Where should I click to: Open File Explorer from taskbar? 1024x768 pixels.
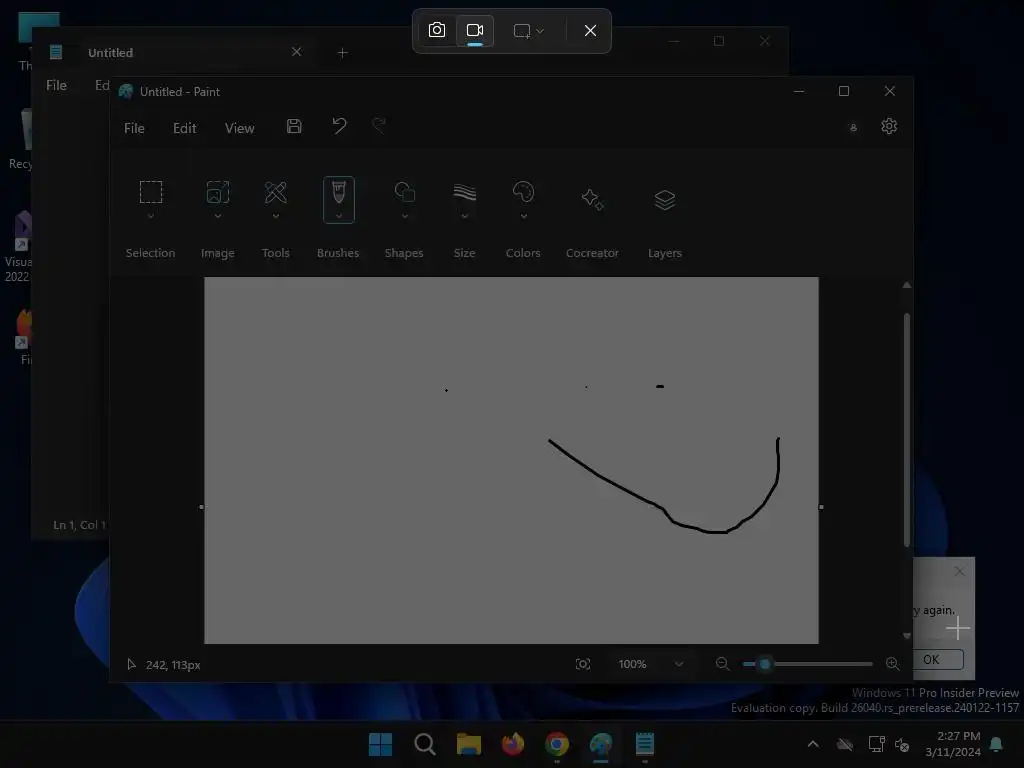coord(468,744)
